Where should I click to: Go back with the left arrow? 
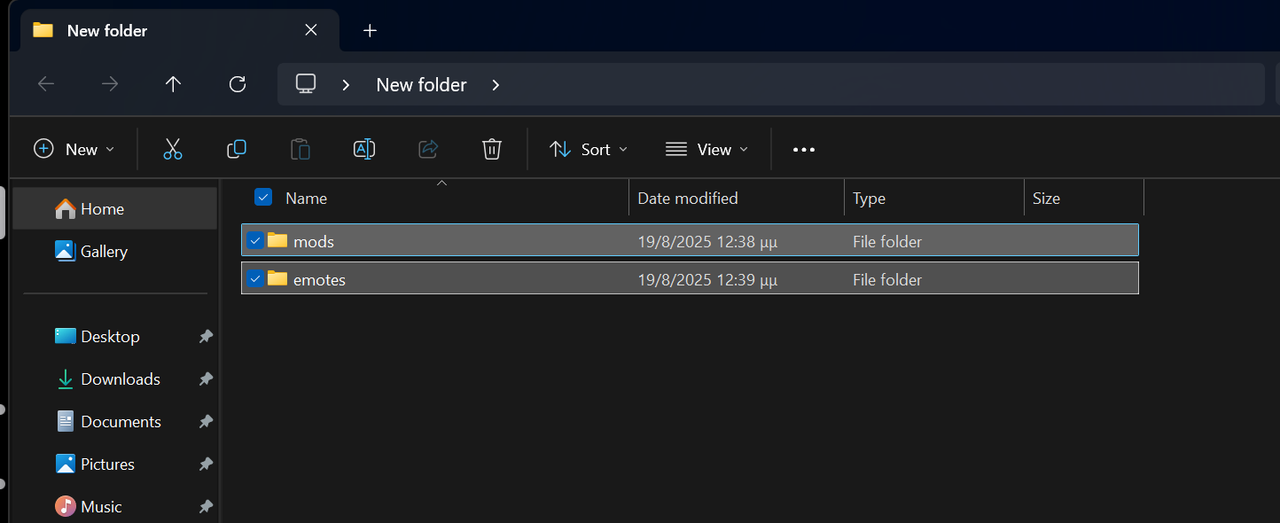click(46, 85)
